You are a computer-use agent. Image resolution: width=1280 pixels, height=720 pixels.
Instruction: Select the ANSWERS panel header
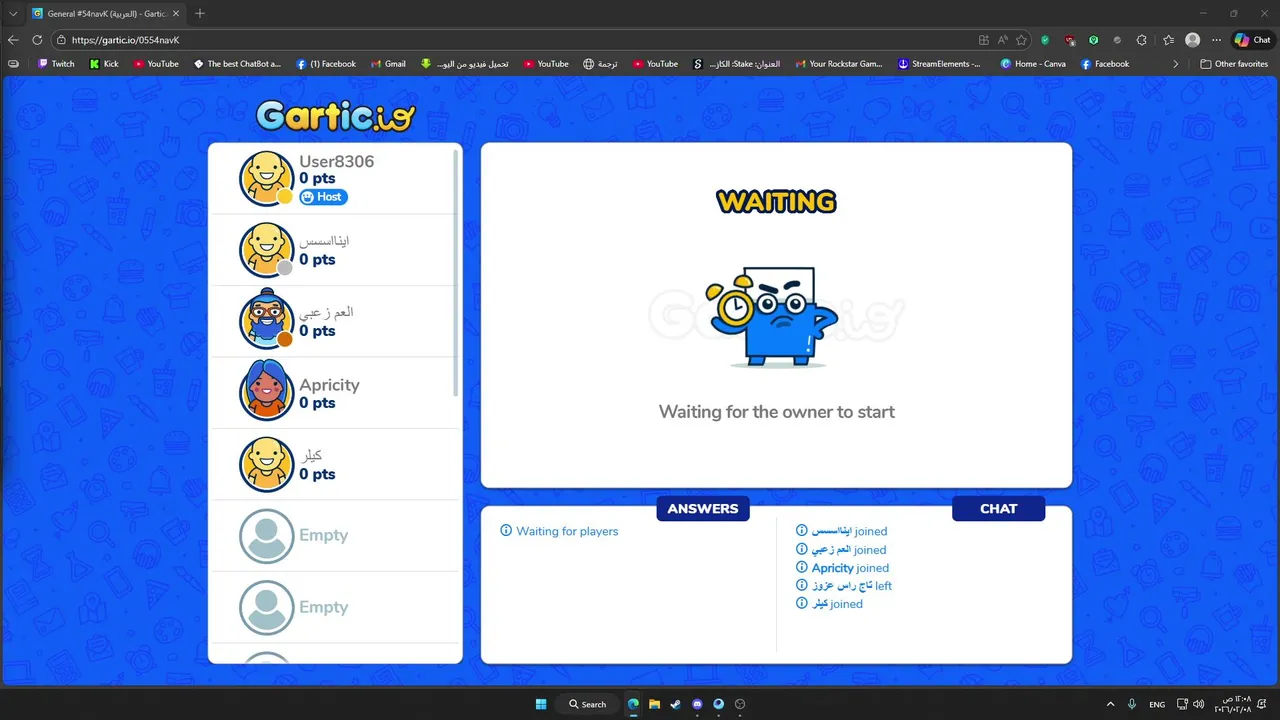(x=703, y=508)
